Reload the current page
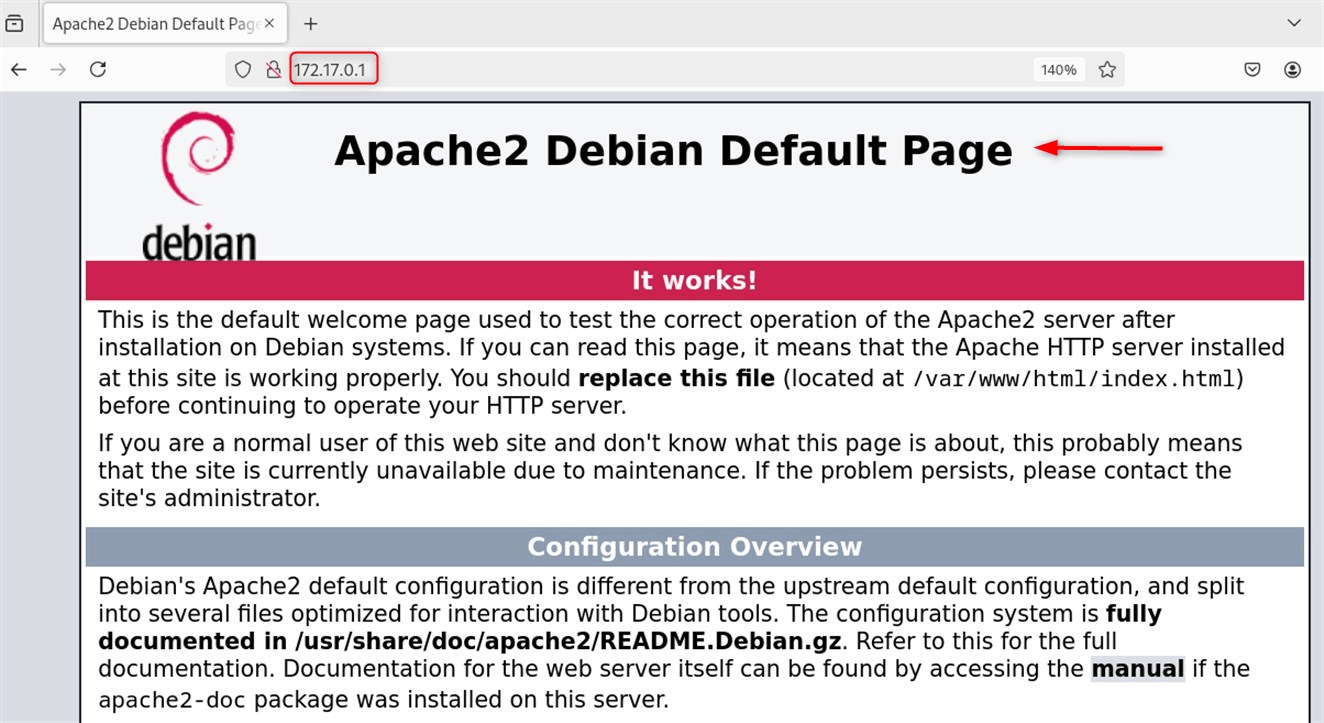The height and width of the screenshot is (723, 1324). tap(98, 69)
